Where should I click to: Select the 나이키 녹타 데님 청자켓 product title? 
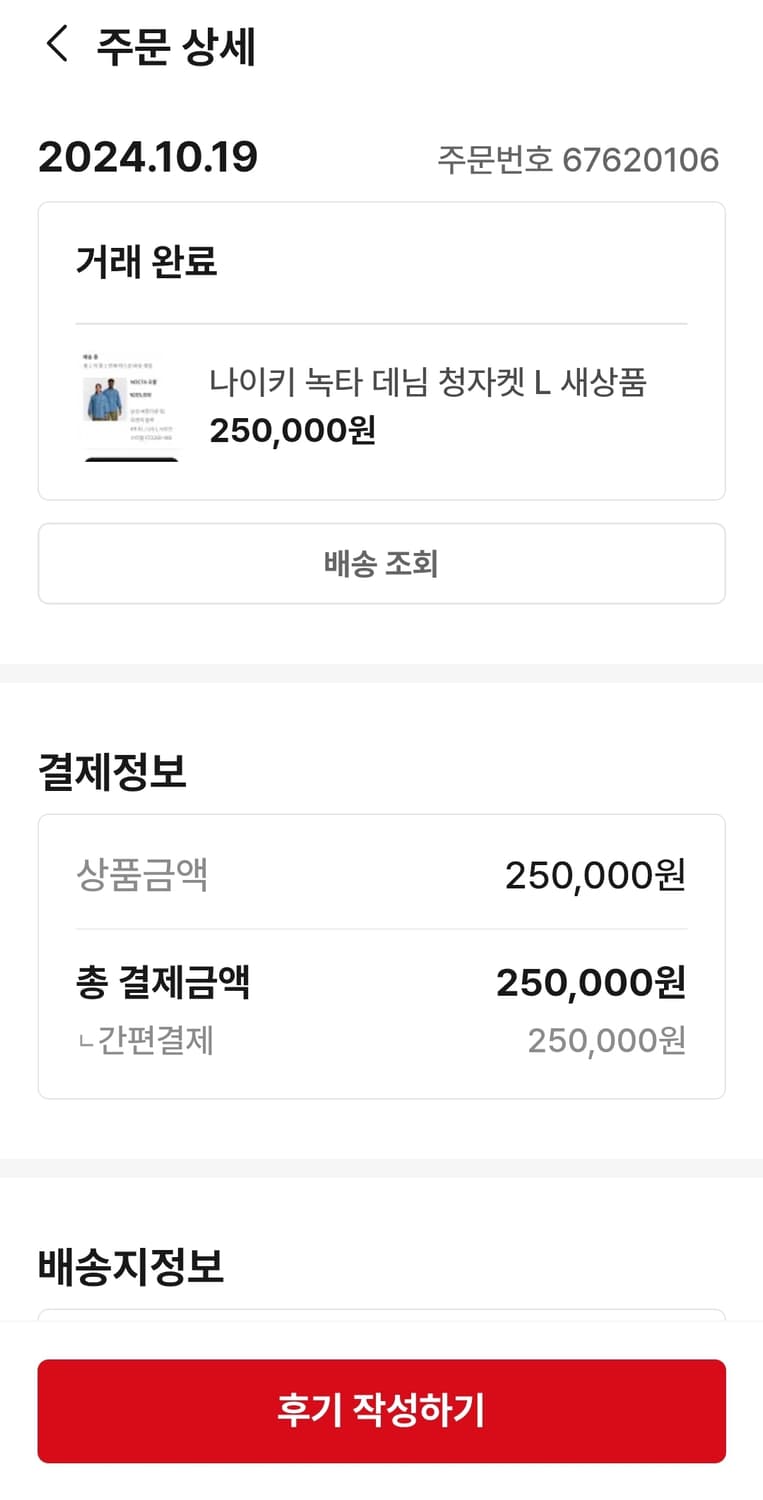point(428,382)
